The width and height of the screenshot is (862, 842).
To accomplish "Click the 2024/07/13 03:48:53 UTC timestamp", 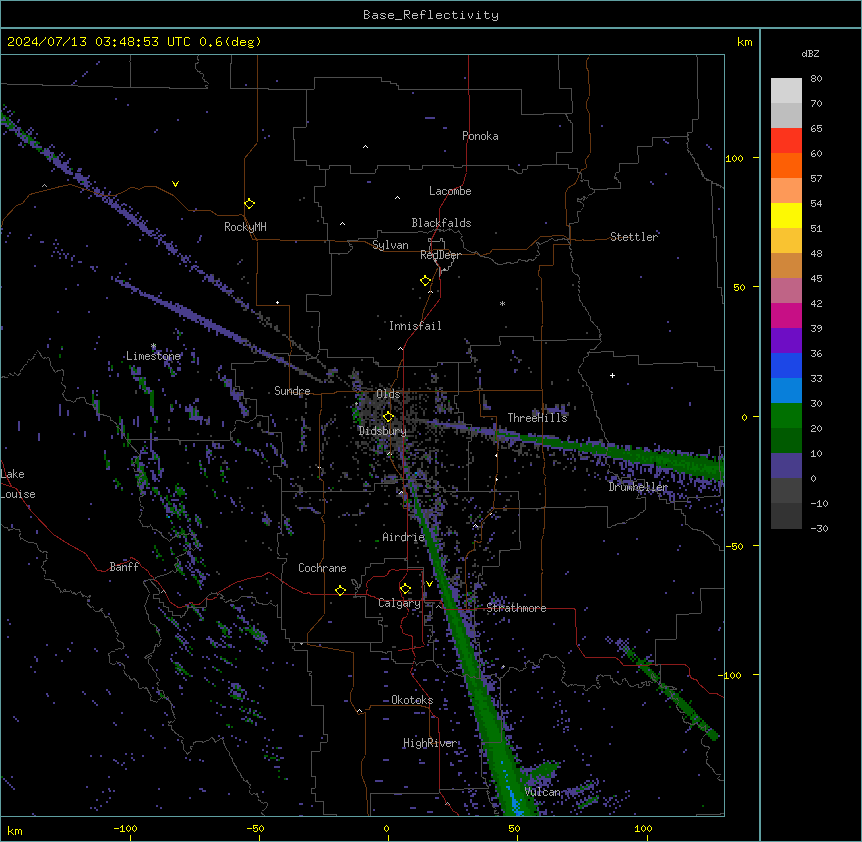I will [x=99, y=42].
